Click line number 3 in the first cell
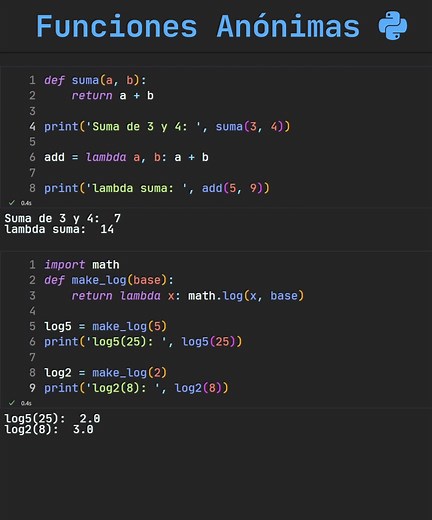Screen dimensions: 432x520 click(x=32, y=111)
